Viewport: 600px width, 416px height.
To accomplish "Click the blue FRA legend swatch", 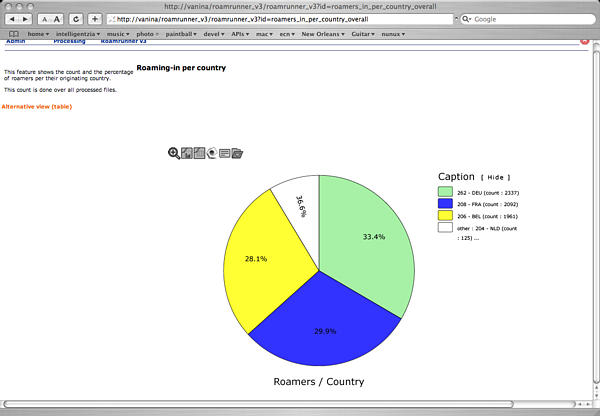I will (x=444, y=204).
